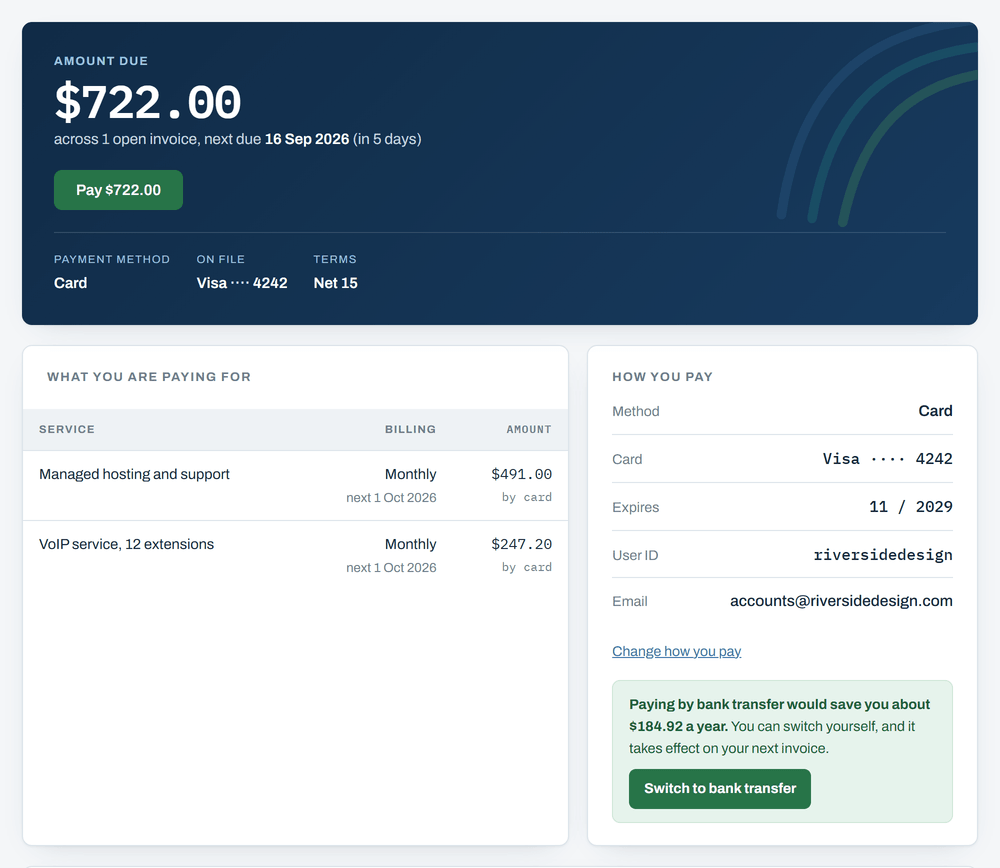Click next 1 Oct 2026 under VoIP service
The image size is (1000, 868).
pyautogui.click(x=391, y=568)
